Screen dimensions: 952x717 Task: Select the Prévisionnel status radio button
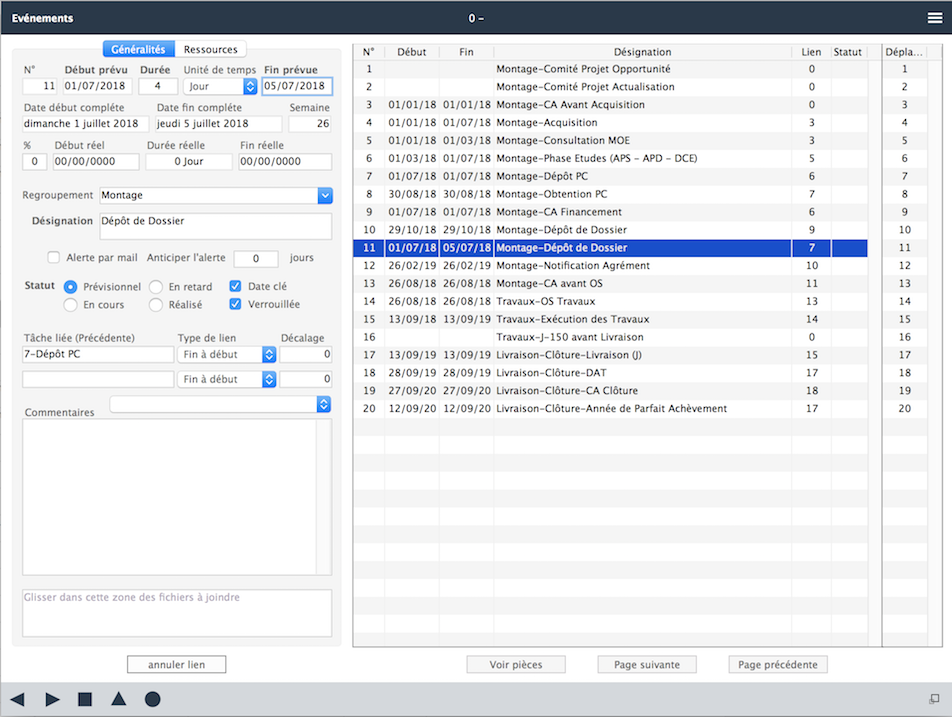[x=70, y=287]
